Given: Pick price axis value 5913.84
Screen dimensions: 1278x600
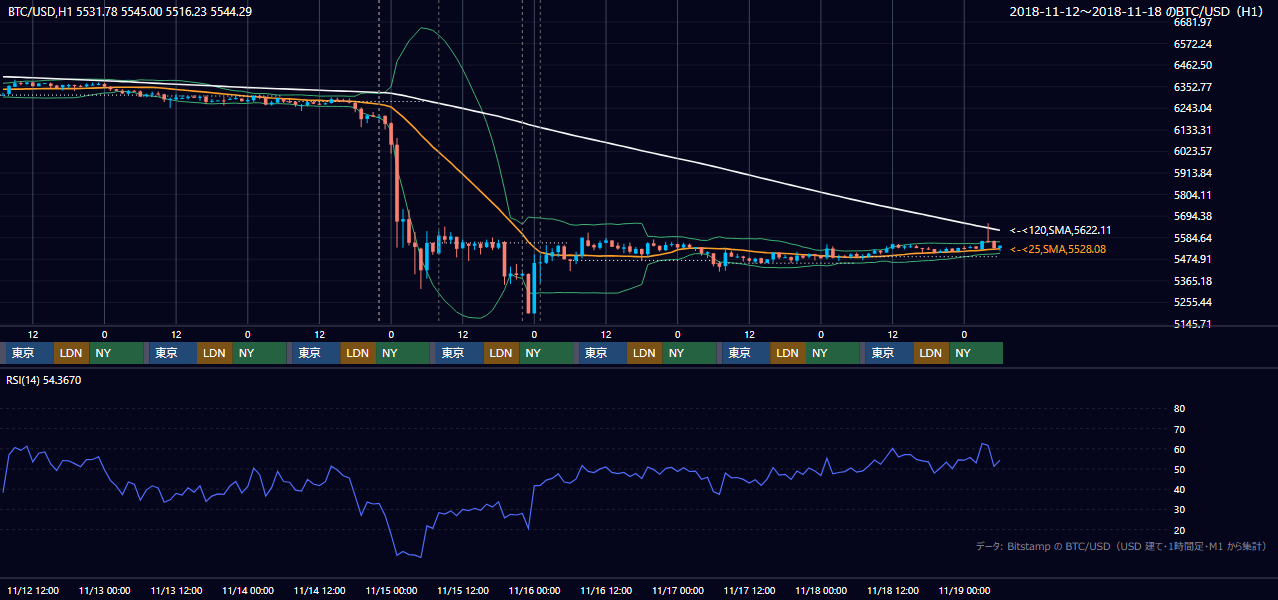Looking at the screenshot, I should (1193, 173).
